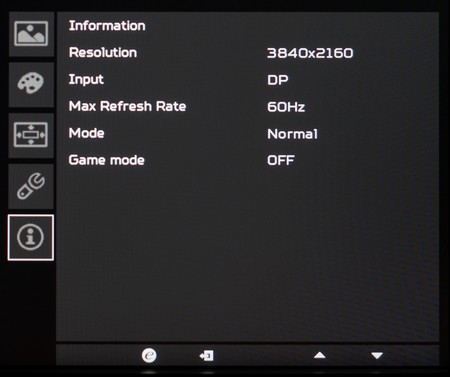Image resolution: width=450 pixels, height=377 pixels.
Task: Click the DP input value
Action: click(278, 80)
